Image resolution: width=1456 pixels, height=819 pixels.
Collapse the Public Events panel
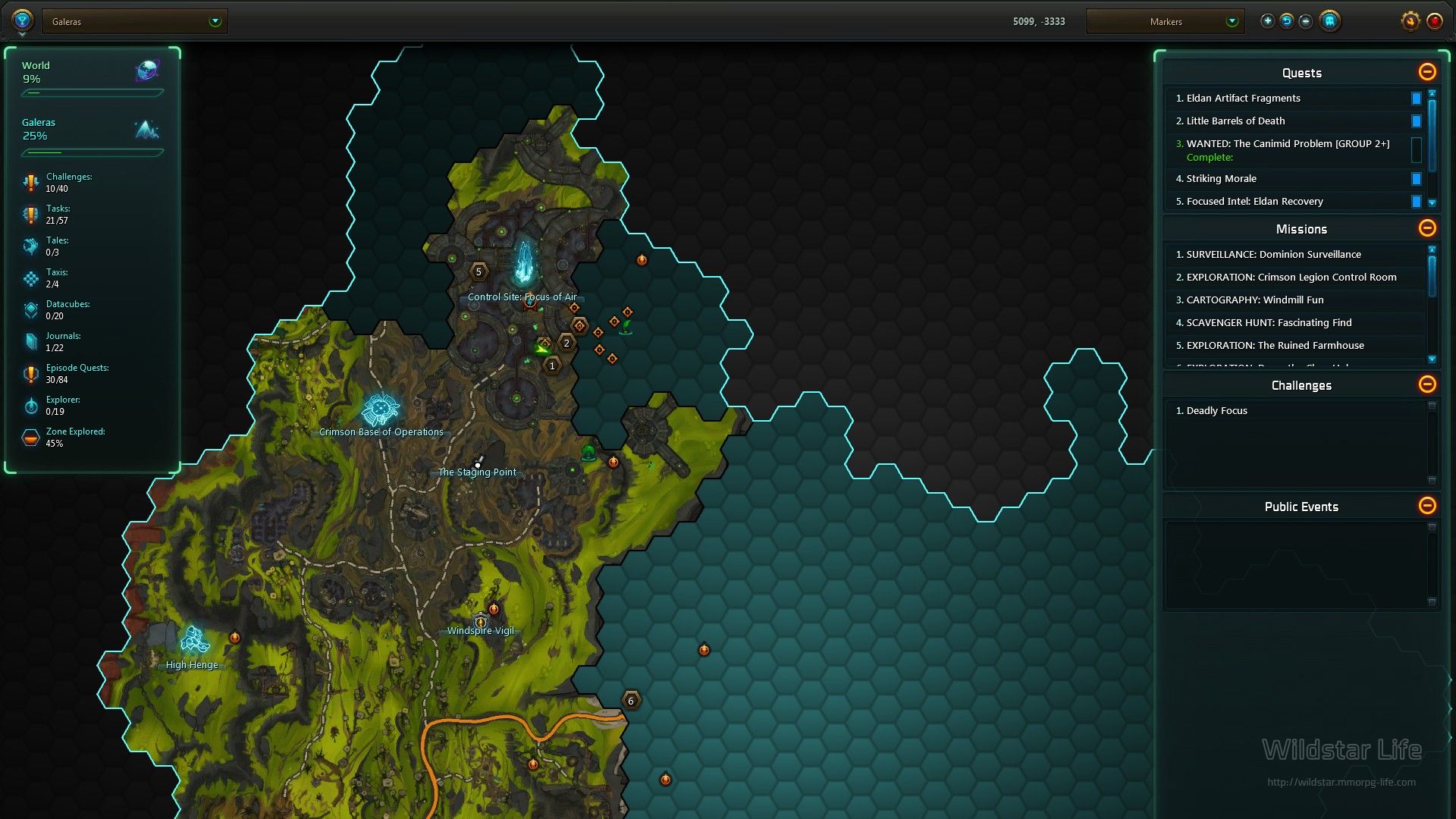1427,506
